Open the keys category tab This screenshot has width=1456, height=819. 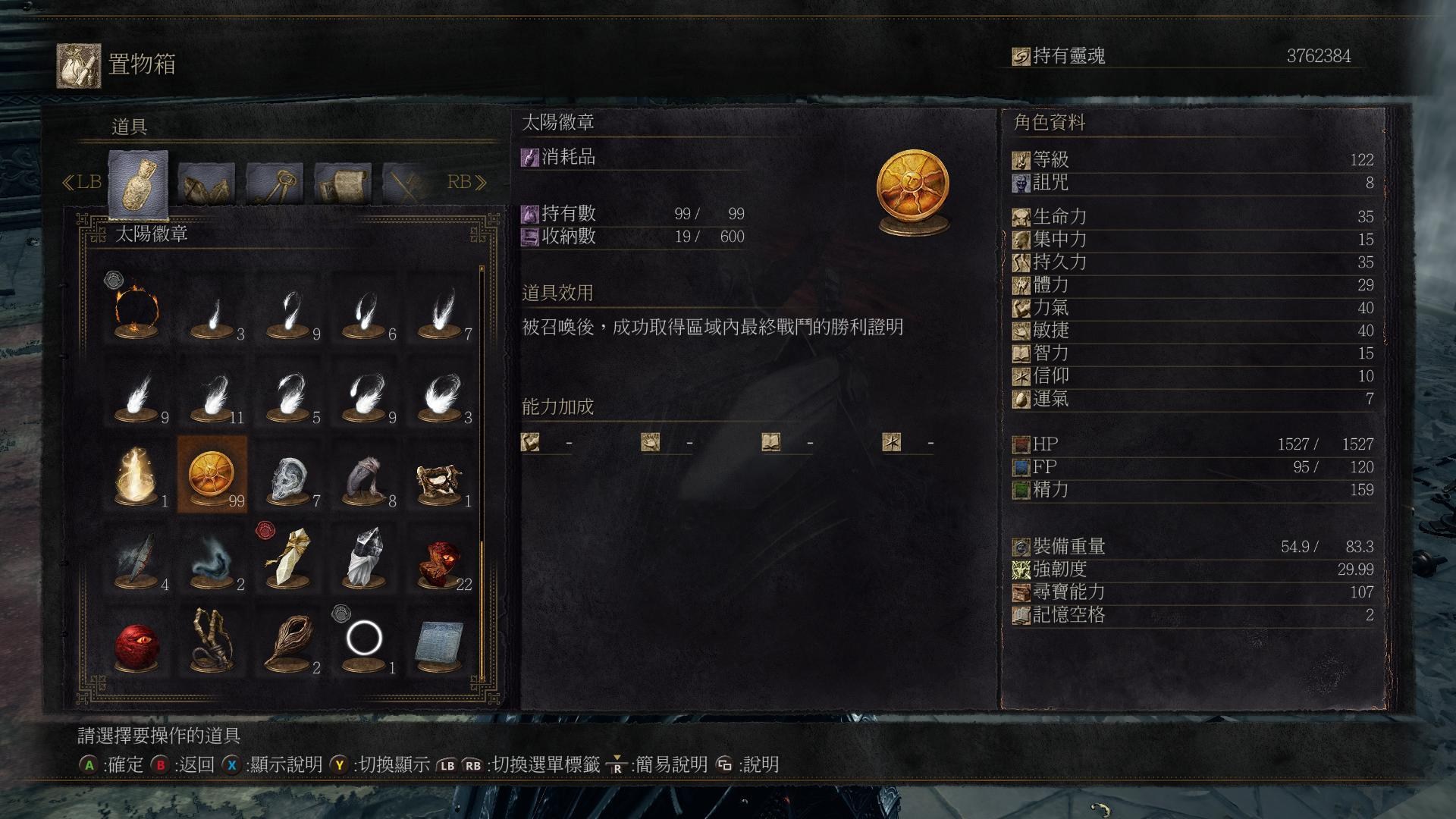tap(275, 184)
